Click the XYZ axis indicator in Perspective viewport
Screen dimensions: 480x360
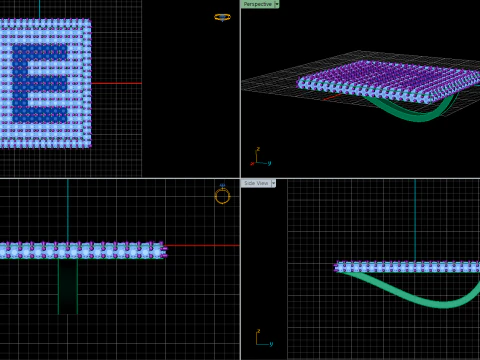[x=261, y=157]
